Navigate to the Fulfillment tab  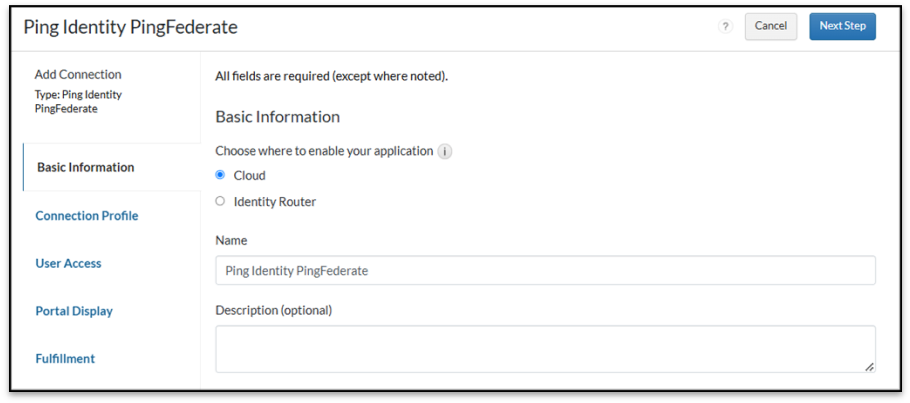click(x=65, y=358)
